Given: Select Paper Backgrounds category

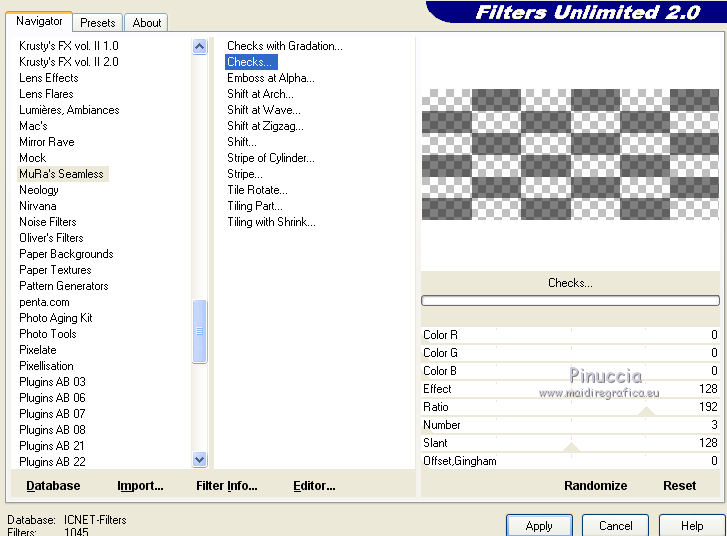Looking at the screenshot, I should (x=66, y=254).
